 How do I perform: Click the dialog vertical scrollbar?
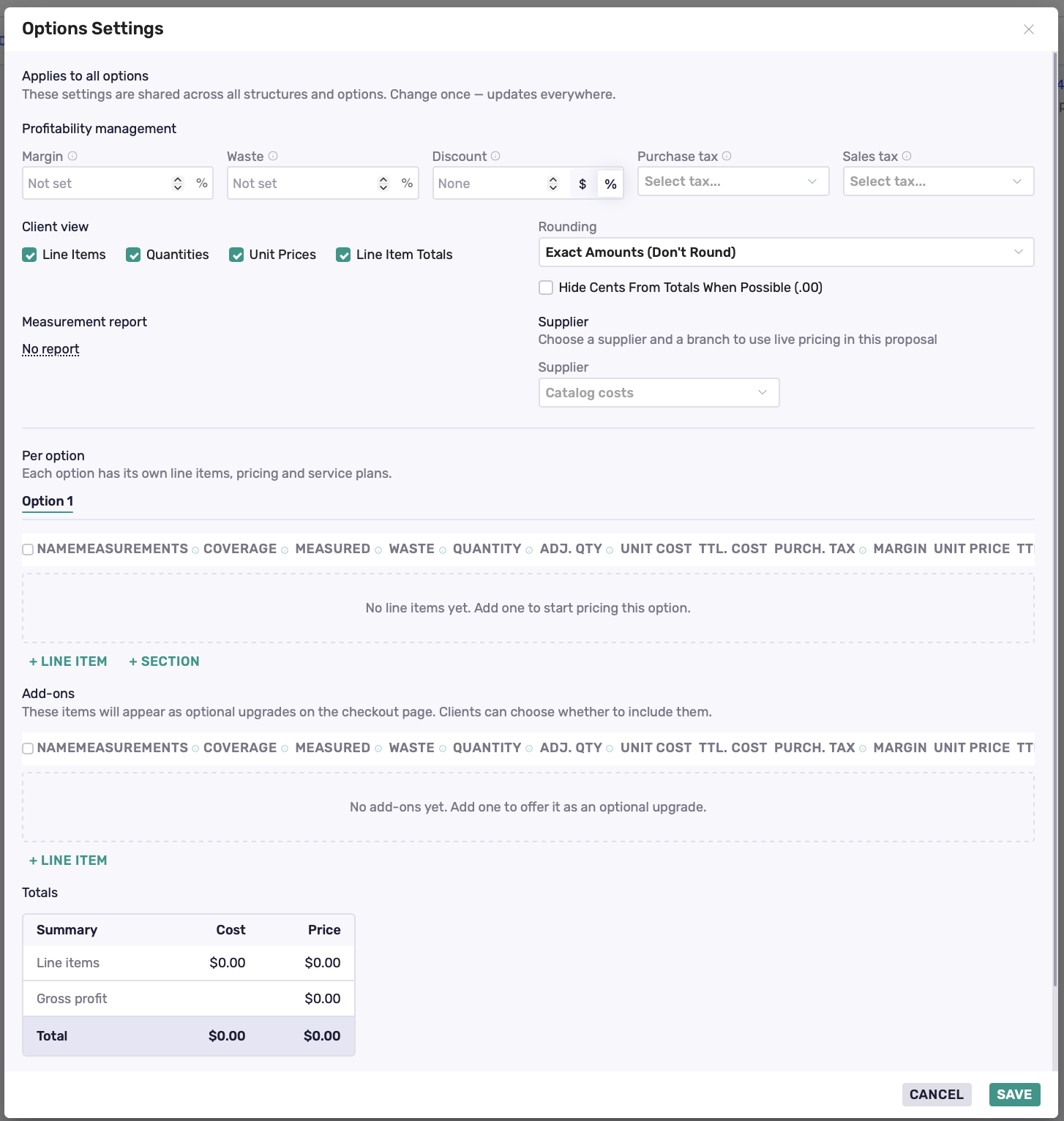1055,520
